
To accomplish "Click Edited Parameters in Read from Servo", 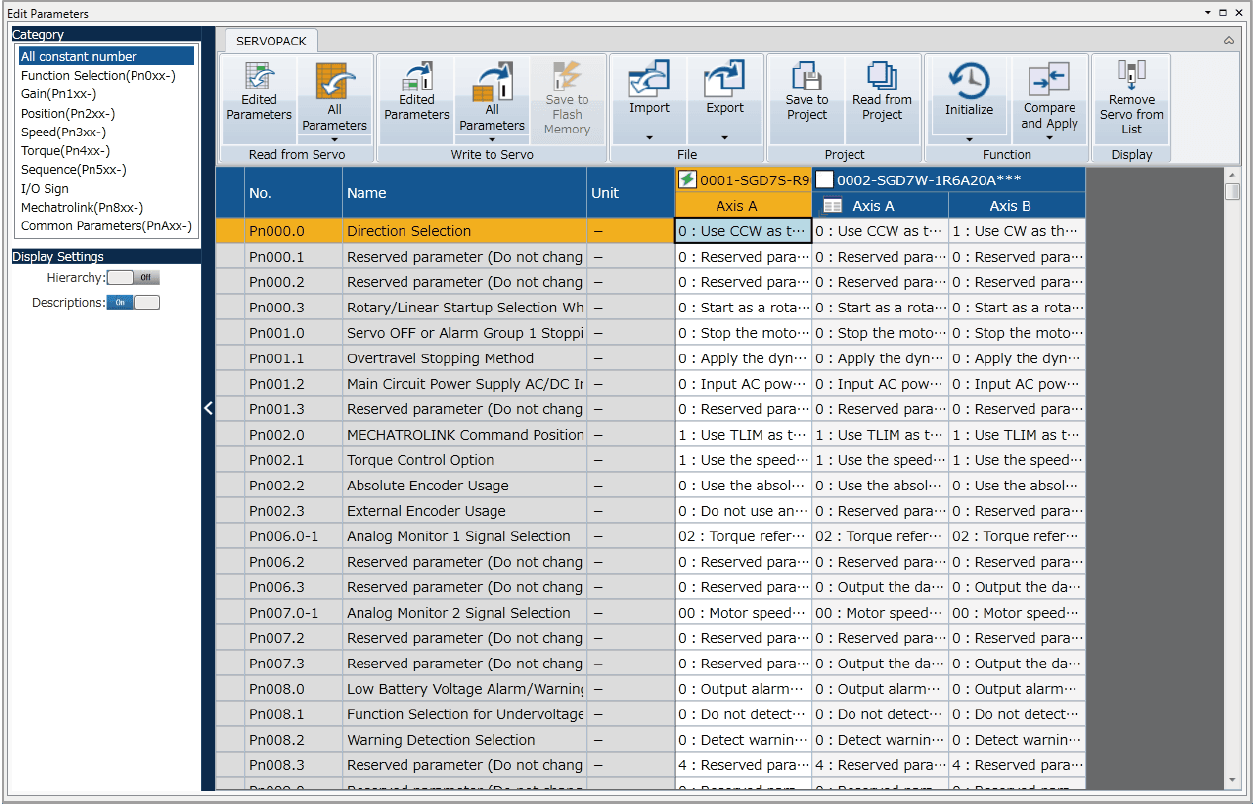I will click(258, 91).
